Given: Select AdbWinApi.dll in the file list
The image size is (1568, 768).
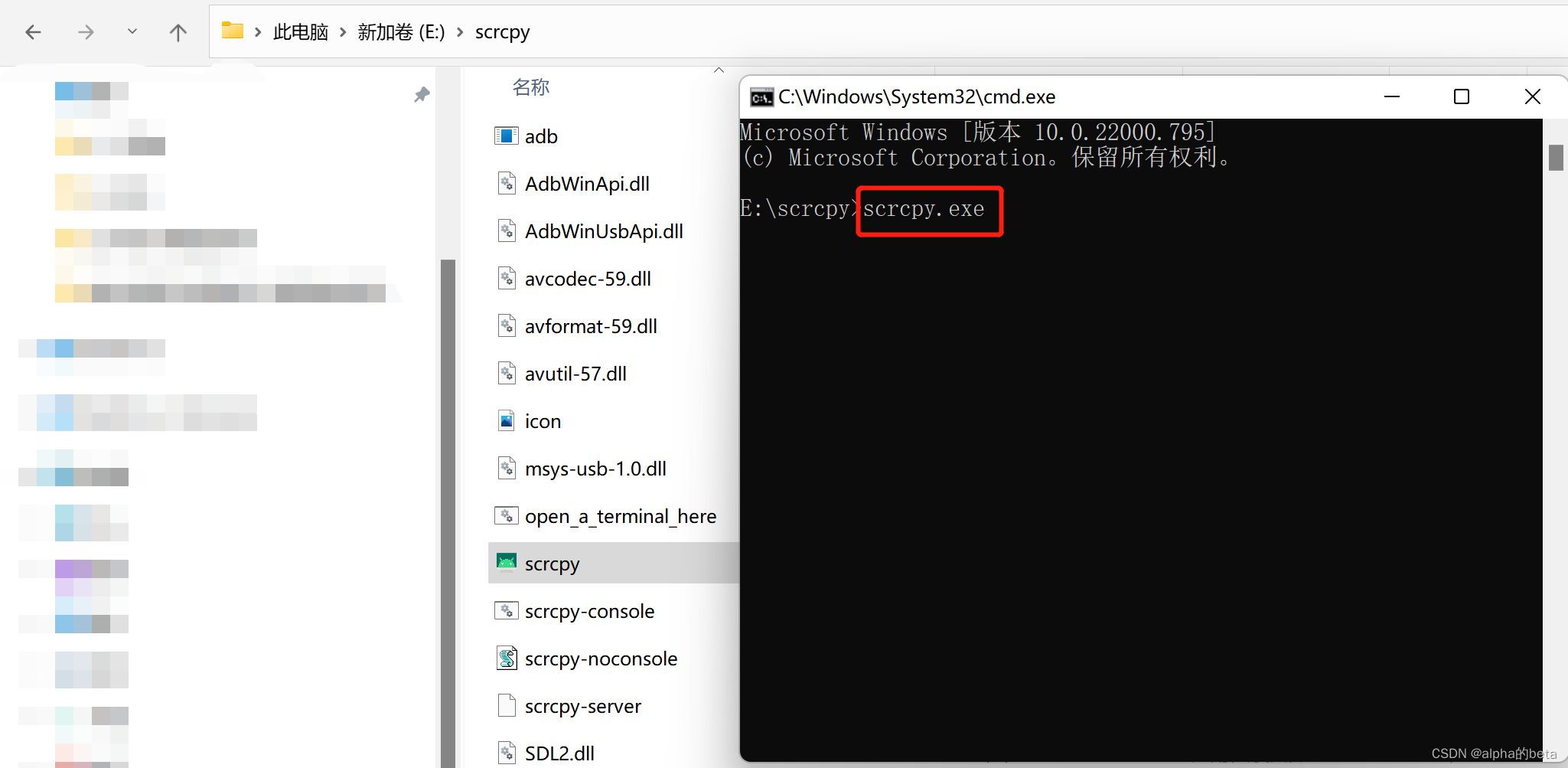Looking at the screenshot, I should [587, 184].
